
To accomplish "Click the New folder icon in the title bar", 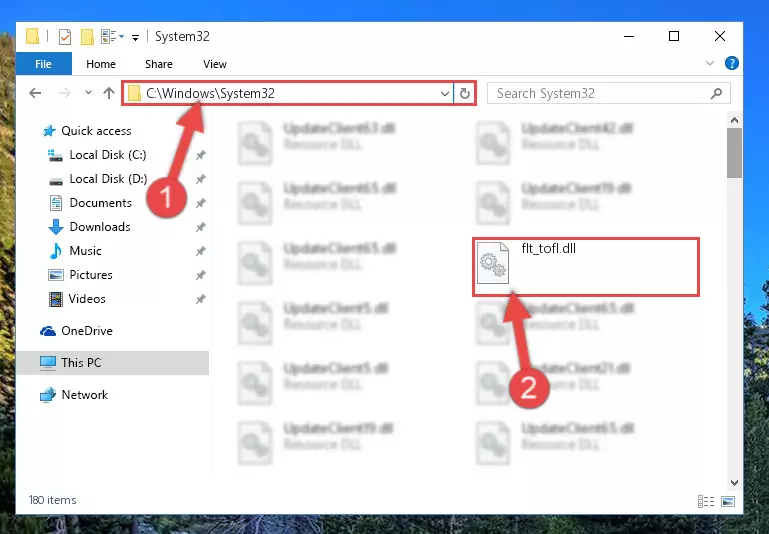I will 87,37.
